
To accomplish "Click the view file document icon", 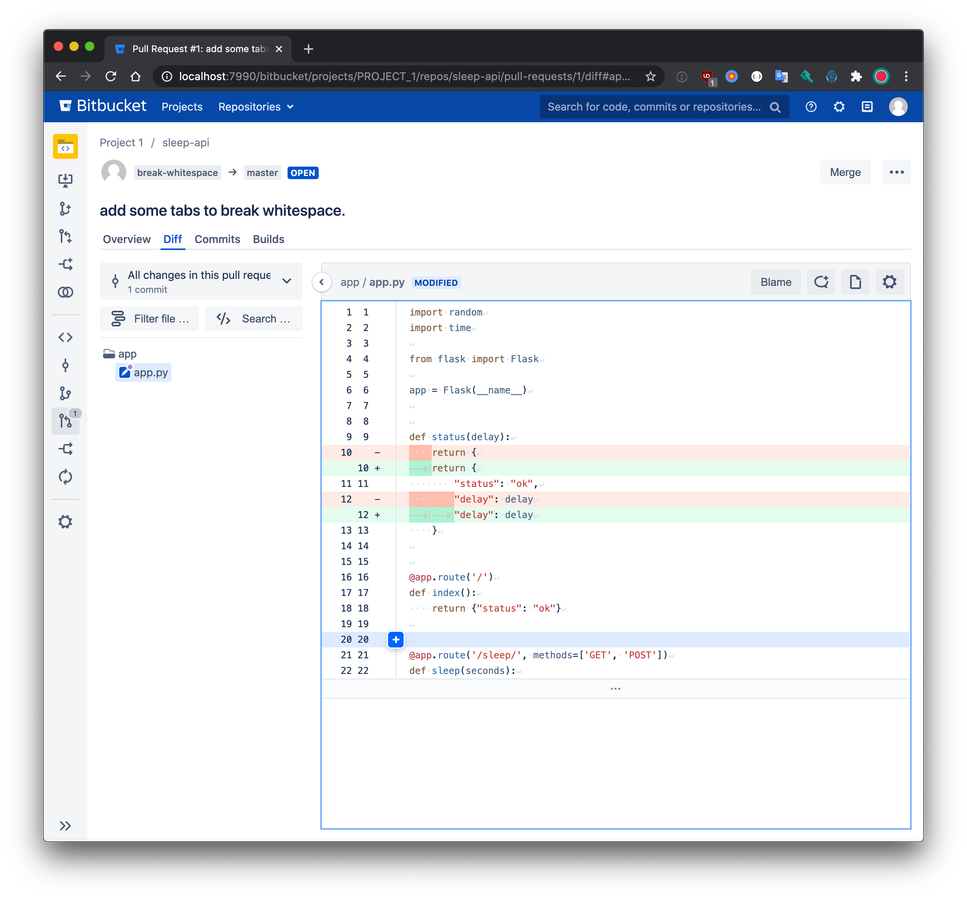I will click(x=855, y=282).
